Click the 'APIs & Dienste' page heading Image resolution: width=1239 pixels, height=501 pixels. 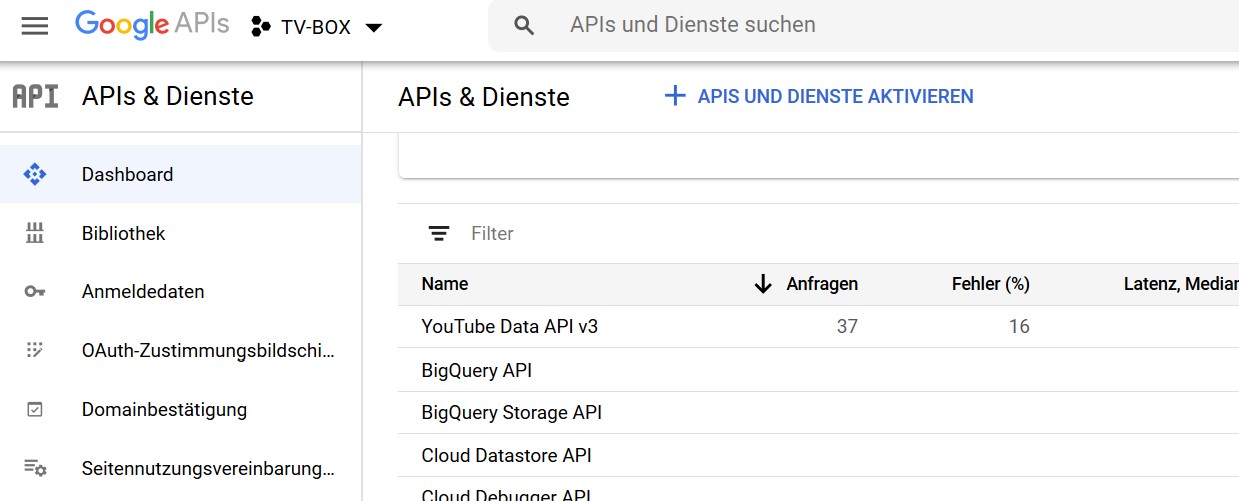tap(484, 97)
